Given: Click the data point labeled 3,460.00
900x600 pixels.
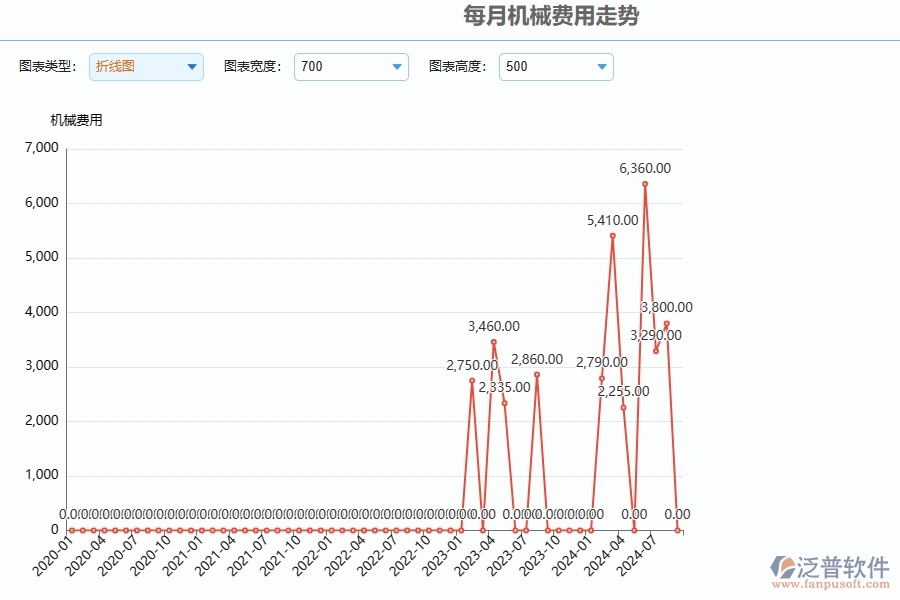Looking at the screenshot, I should 492,342.
